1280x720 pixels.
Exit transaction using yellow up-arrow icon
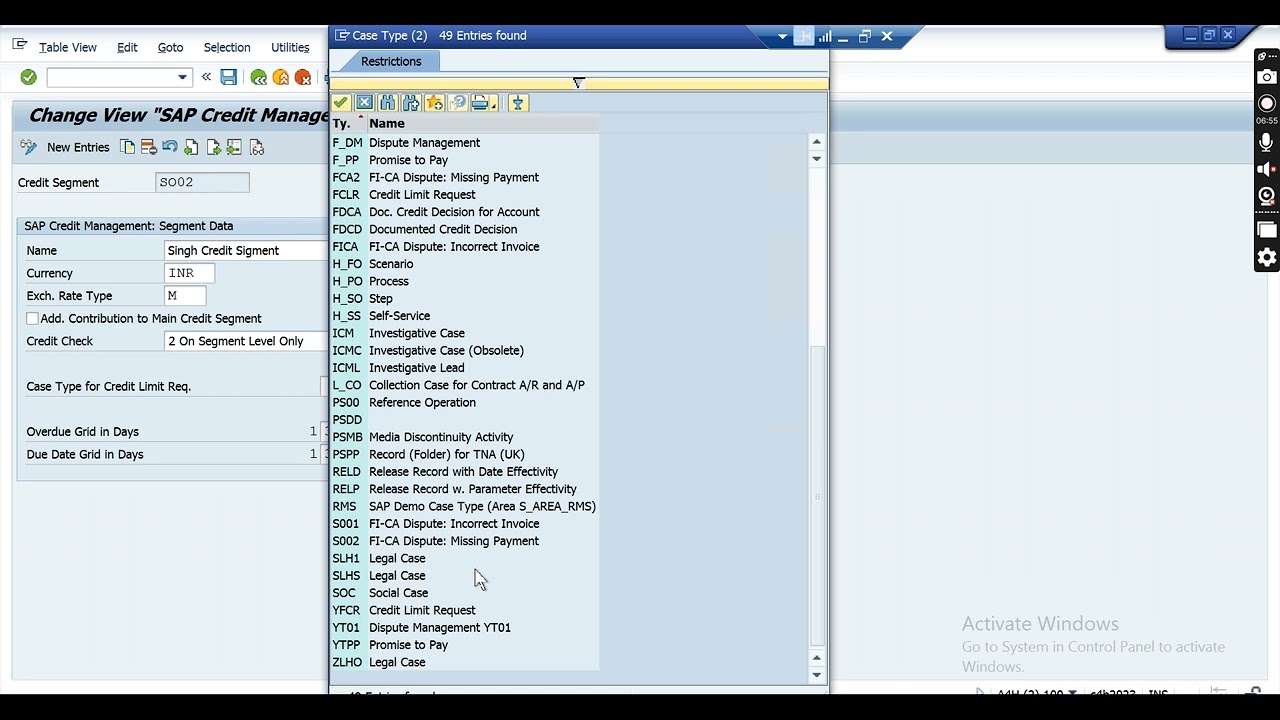281,77
